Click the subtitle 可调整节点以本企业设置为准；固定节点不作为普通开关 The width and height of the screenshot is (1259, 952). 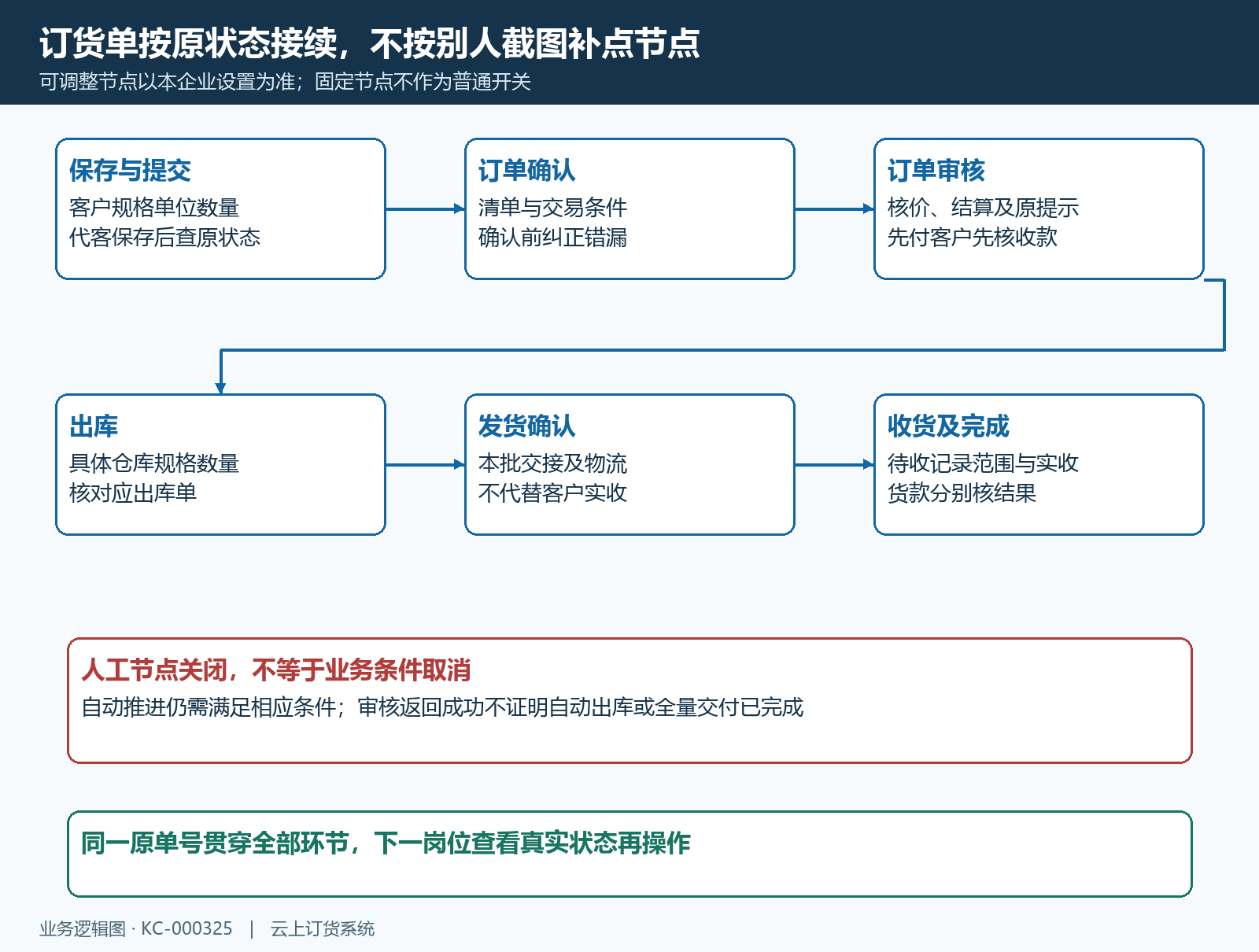(286, 82)
